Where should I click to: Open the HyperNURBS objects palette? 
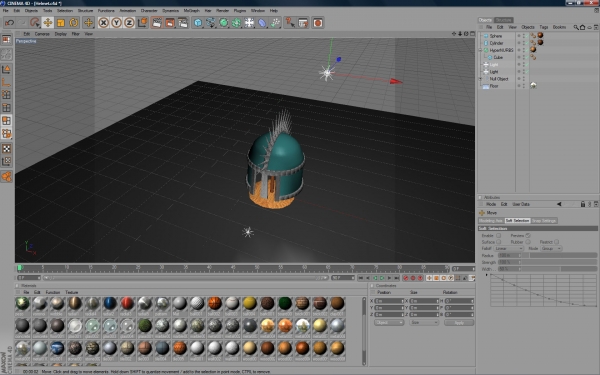click(224, 23)
